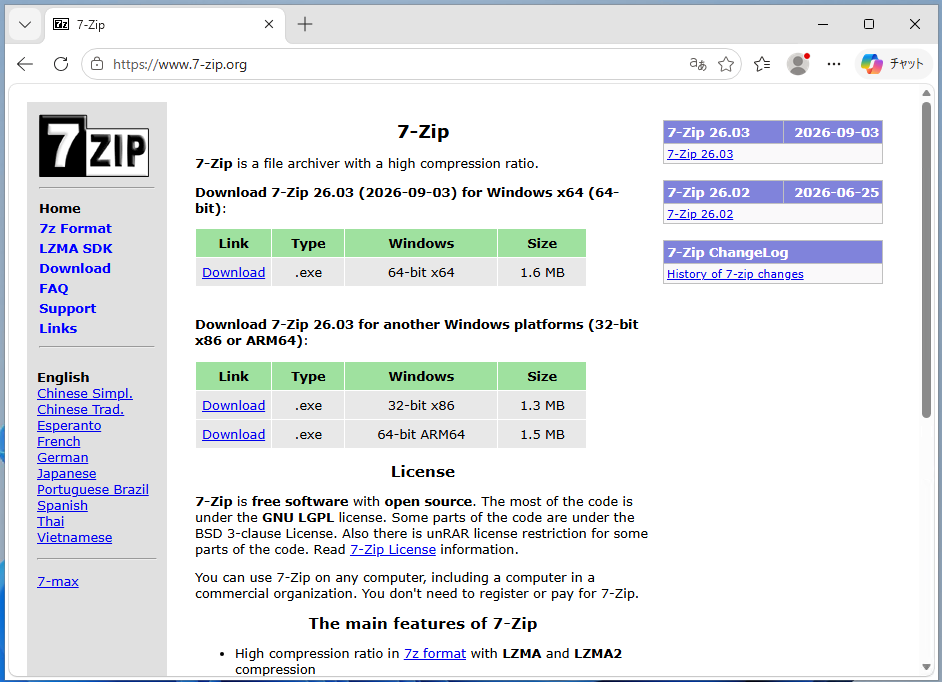Open the Copilot chat button
The height and width of the screenshot is (682, 942).
pos(892,64)
